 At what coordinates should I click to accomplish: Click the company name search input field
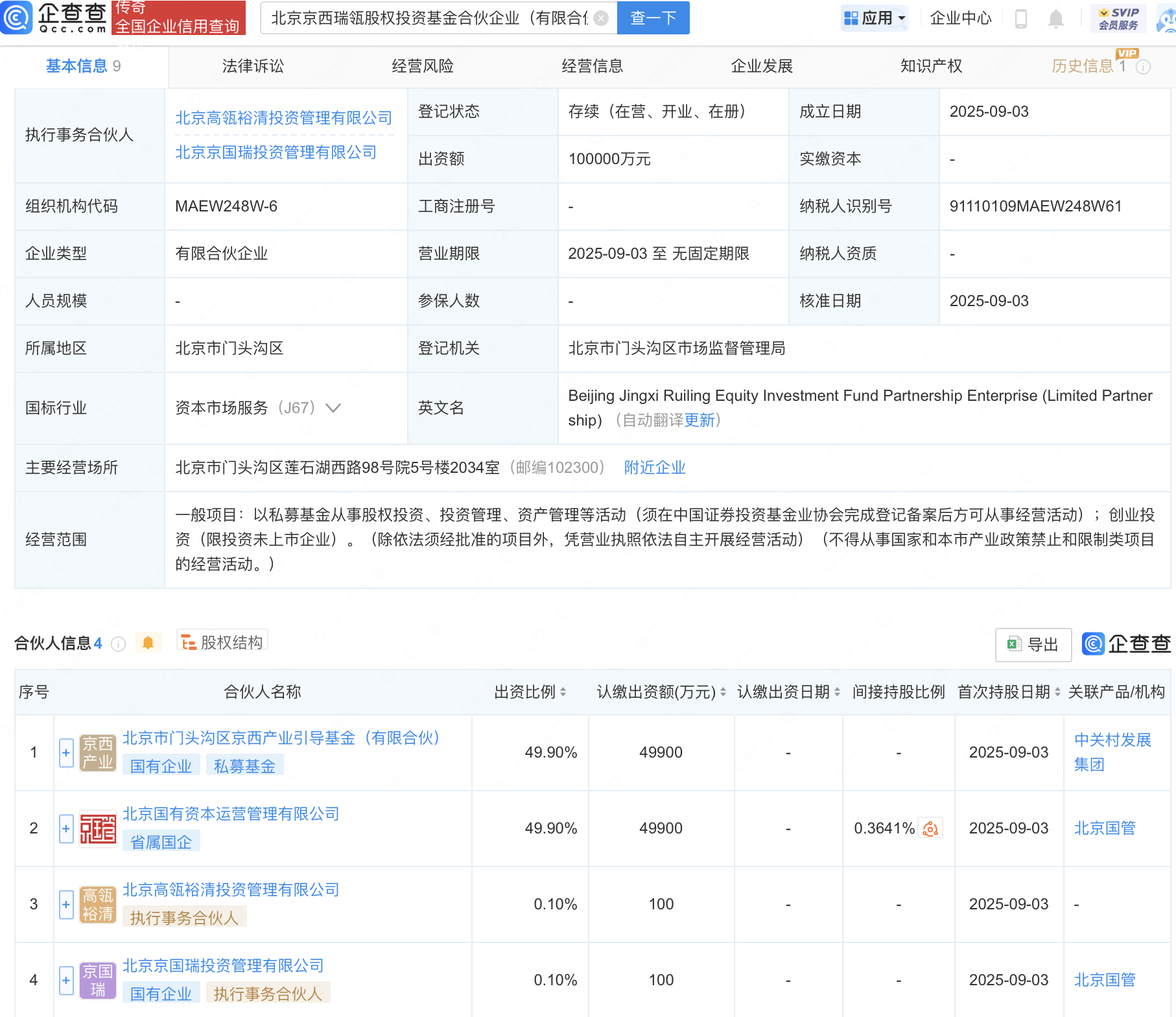(428, 18)
